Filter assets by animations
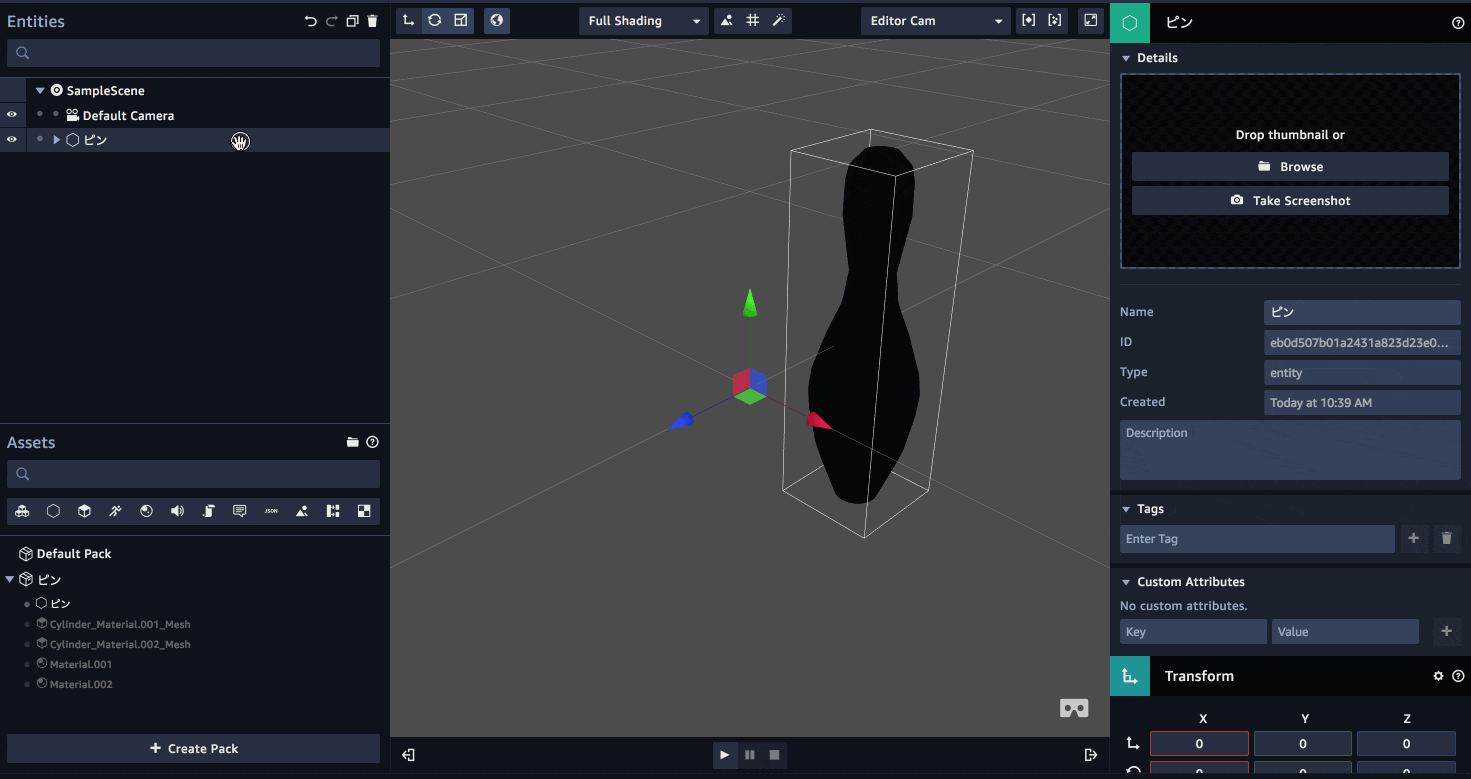The image size is (1471, 779). click(x=115, y=510)
